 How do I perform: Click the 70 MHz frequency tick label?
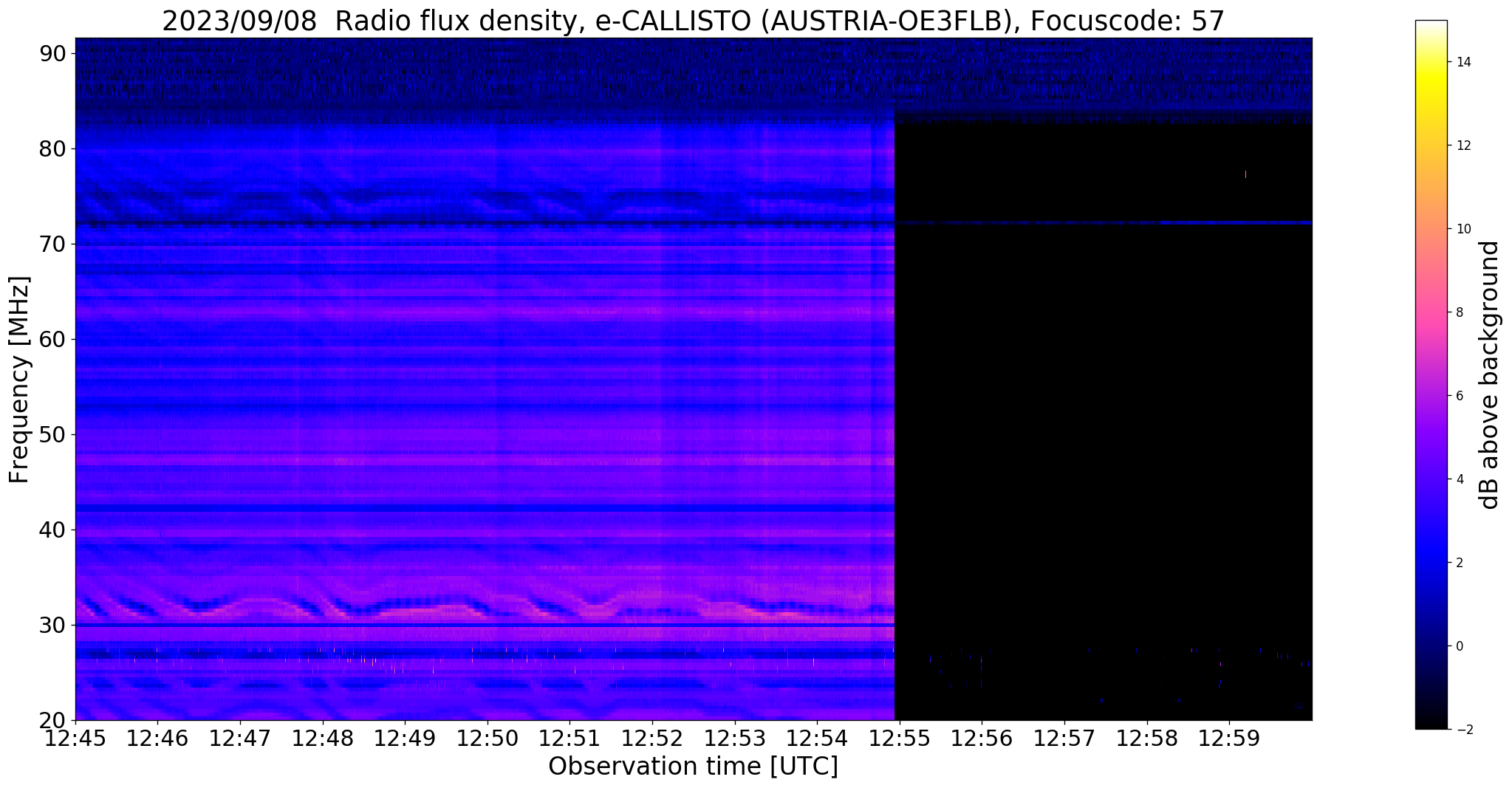(54, 244)
